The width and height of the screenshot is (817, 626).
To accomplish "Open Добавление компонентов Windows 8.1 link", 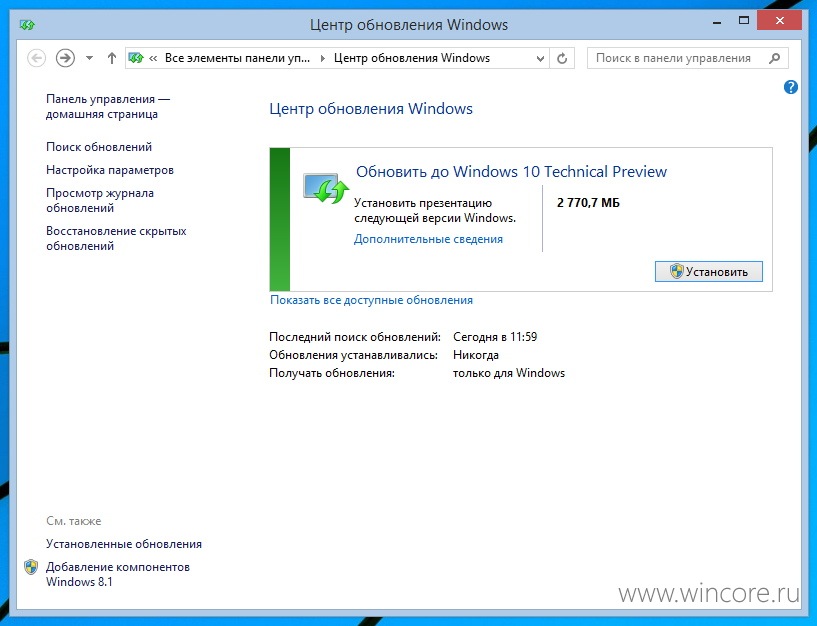I will [x=118, y=574].
